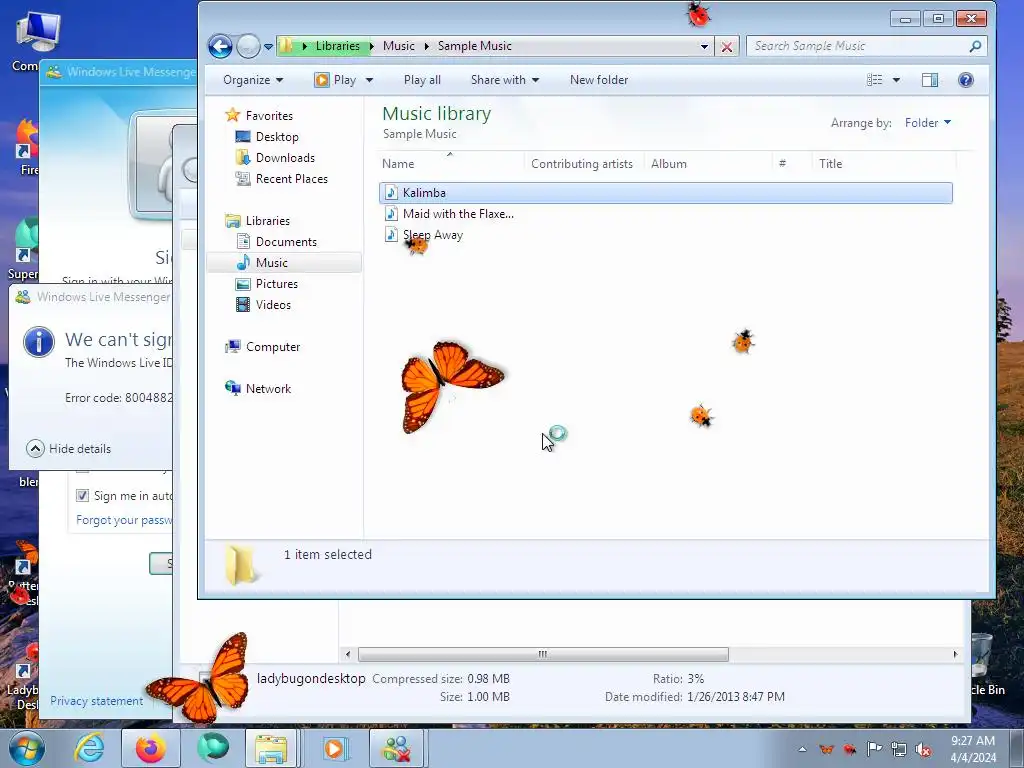Image resolution: width=1024 pixels, height=768 pixels.
Task: Sort by Contributing artists column
Action: pos(582,163)
